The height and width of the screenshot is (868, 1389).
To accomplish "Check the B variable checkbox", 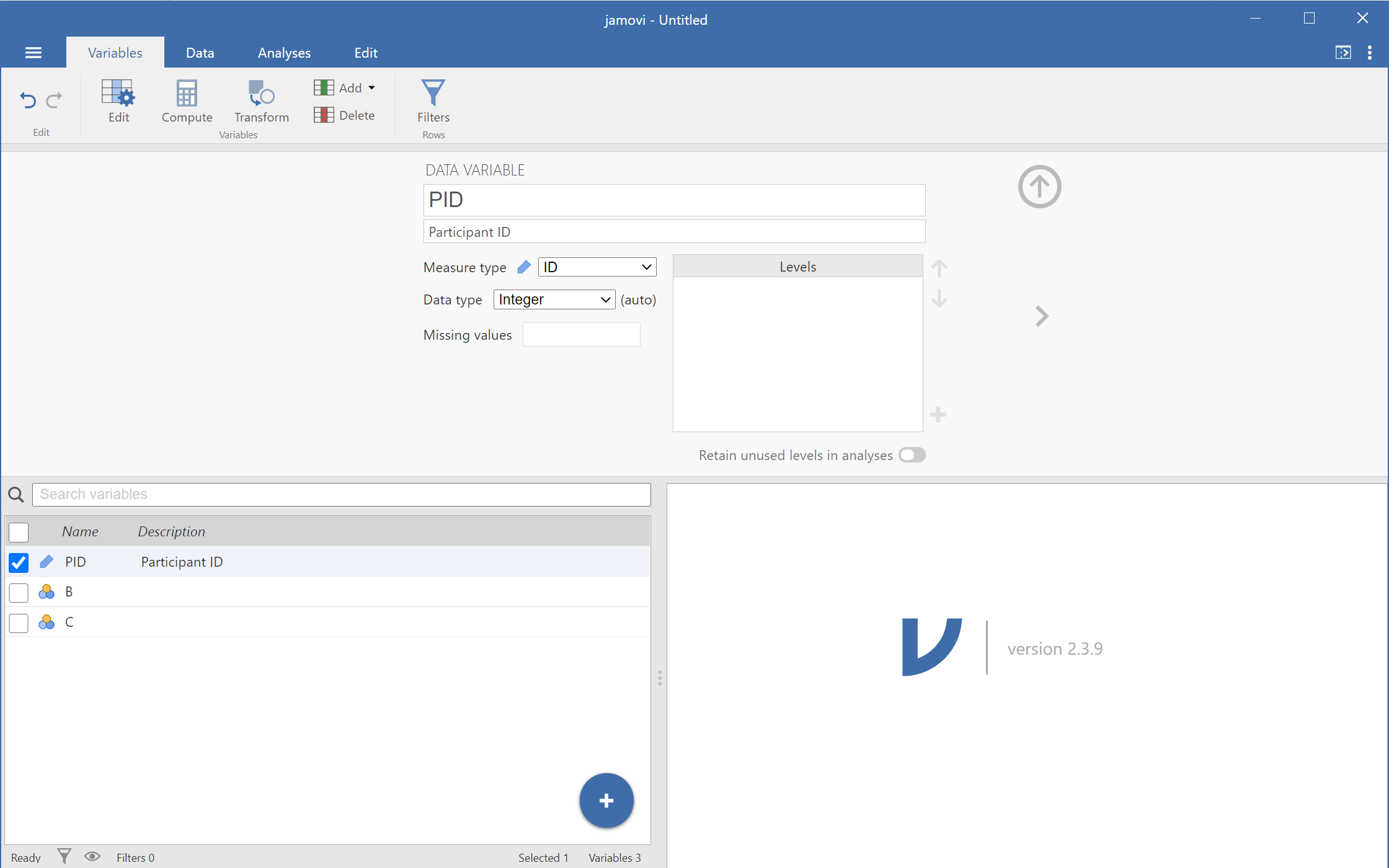I will pyautogui.click(x=19, y=591).
